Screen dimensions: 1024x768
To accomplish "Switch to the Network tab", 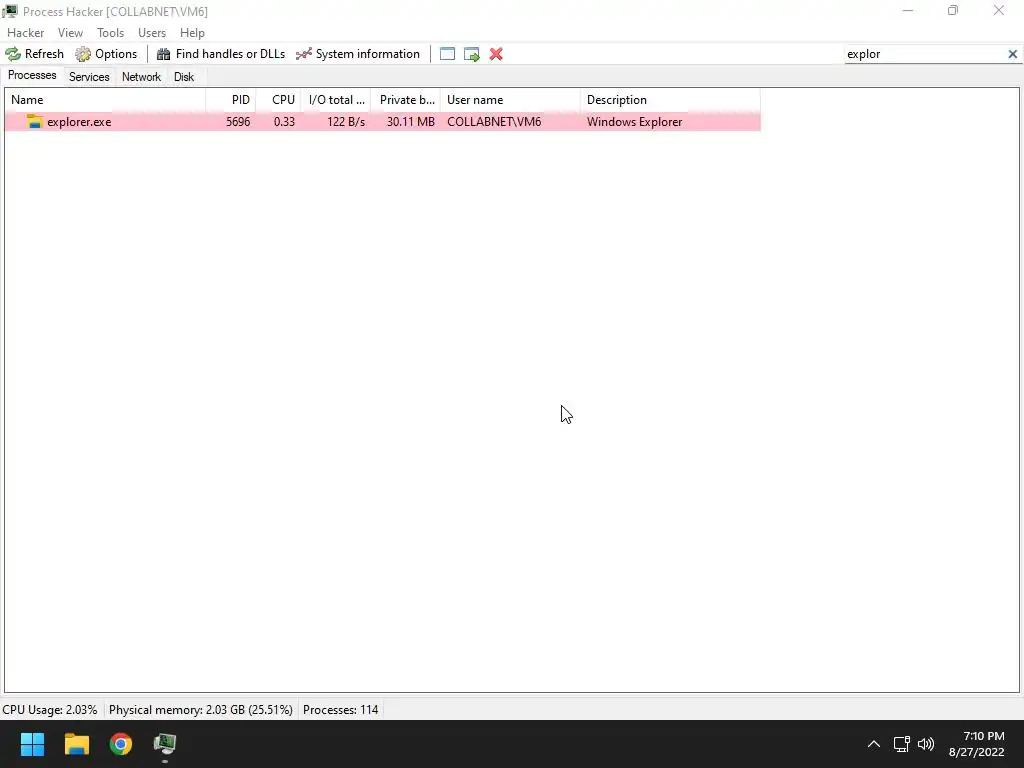I will pos(141,77).
